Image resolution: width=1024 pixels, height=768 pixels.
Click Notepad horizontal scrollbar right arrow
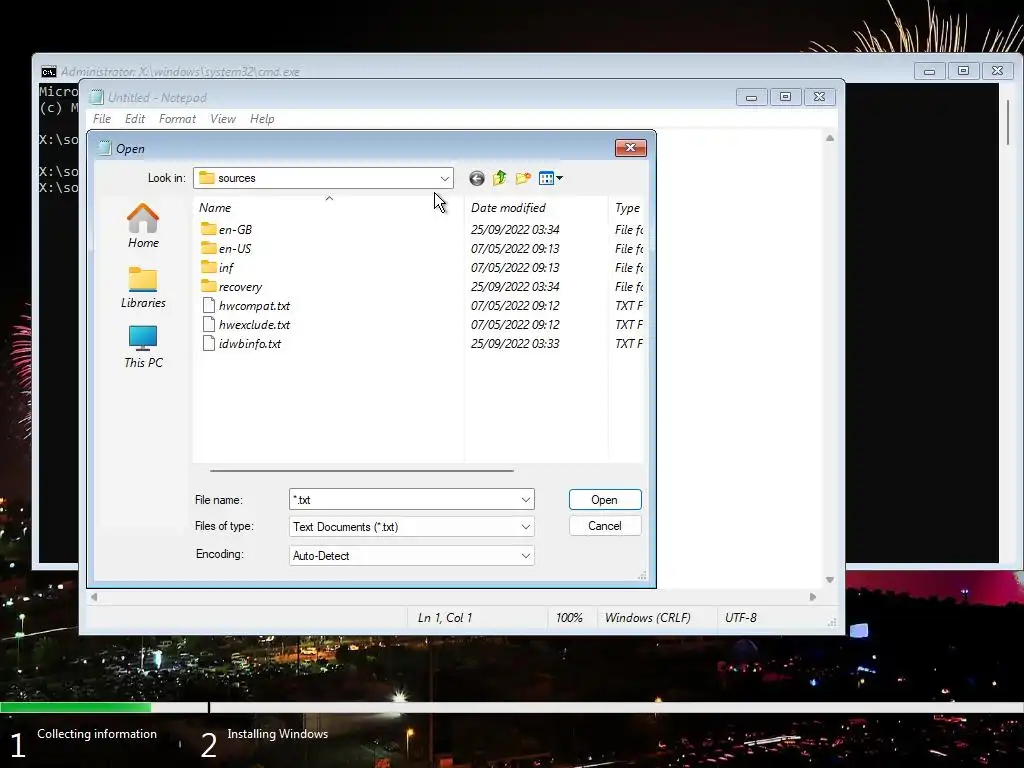[812, 597]
